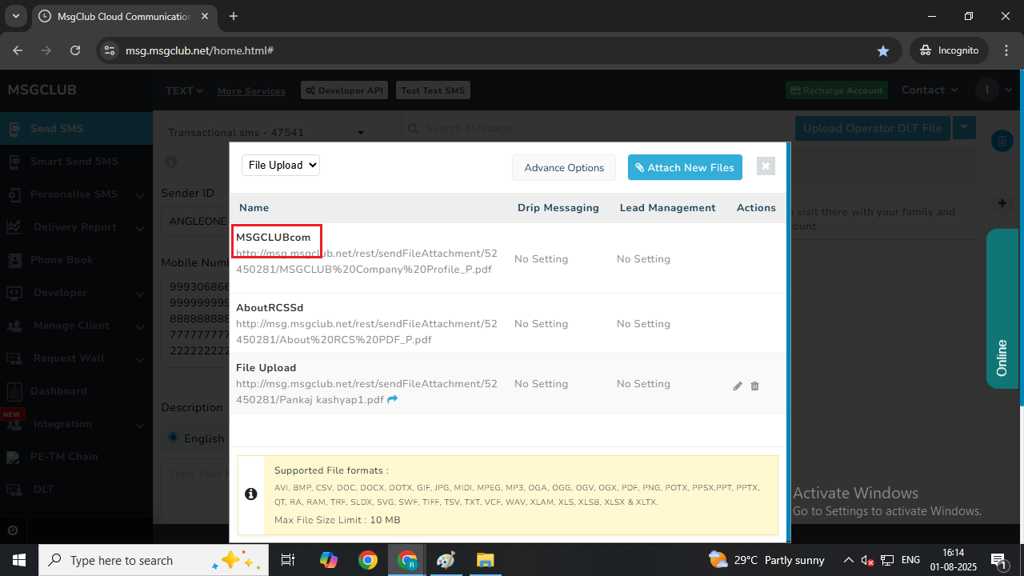This screenshot has height=576, width=1024.
Task: Open the TEXT service dropdown
Action: [184, 91]
